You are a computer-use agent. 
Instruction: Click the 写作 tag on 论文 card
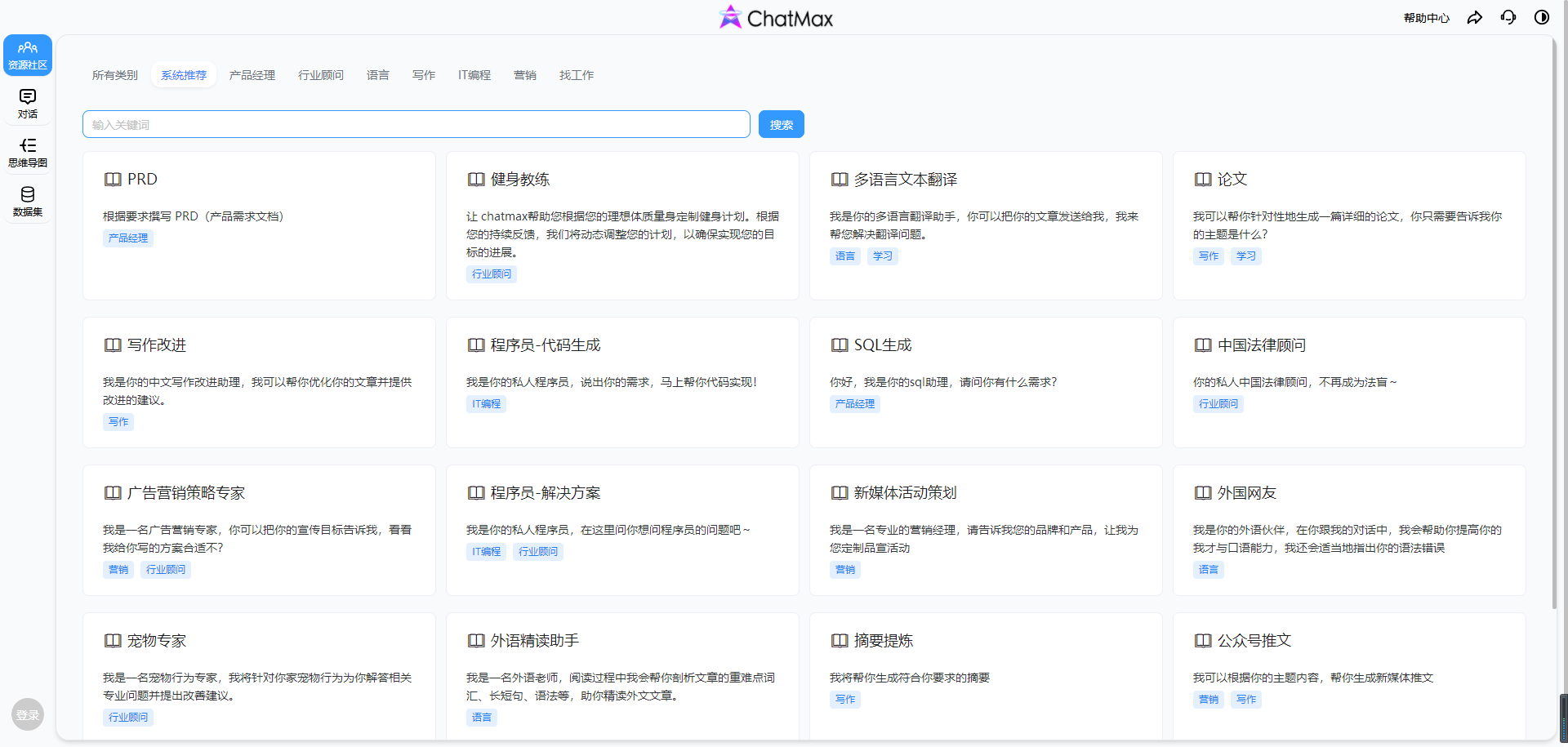(x=1209, y=256)
